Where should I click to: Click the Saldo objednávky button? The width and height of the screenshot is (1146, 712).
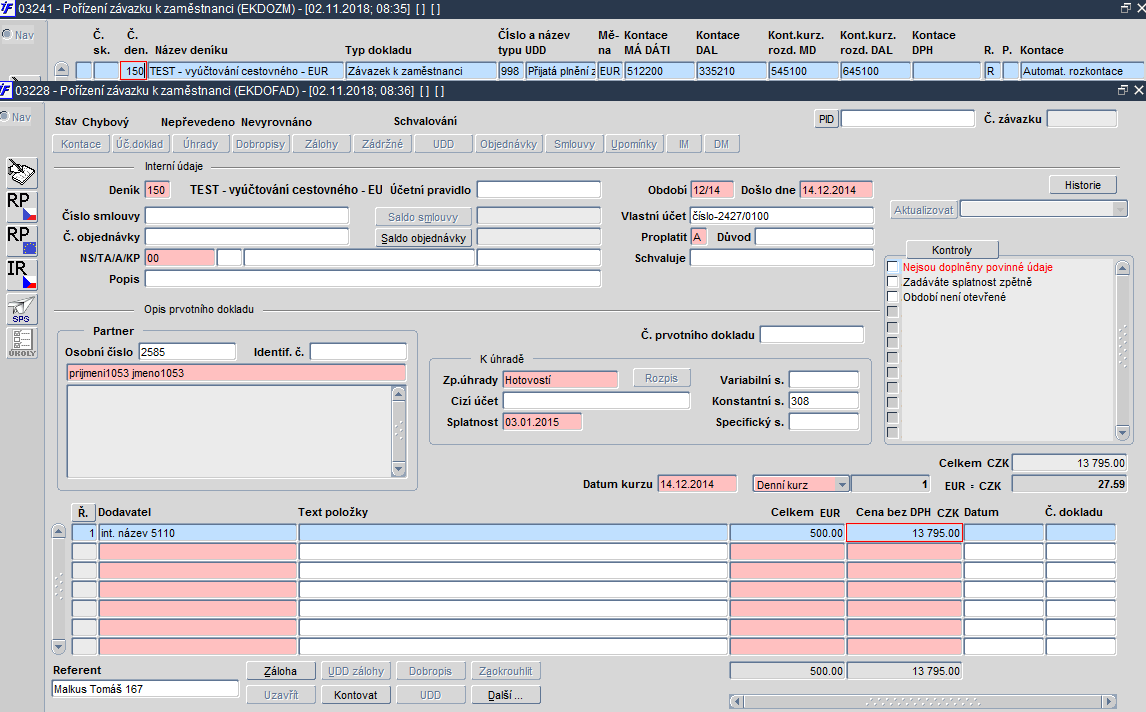(x=424, y=238)
